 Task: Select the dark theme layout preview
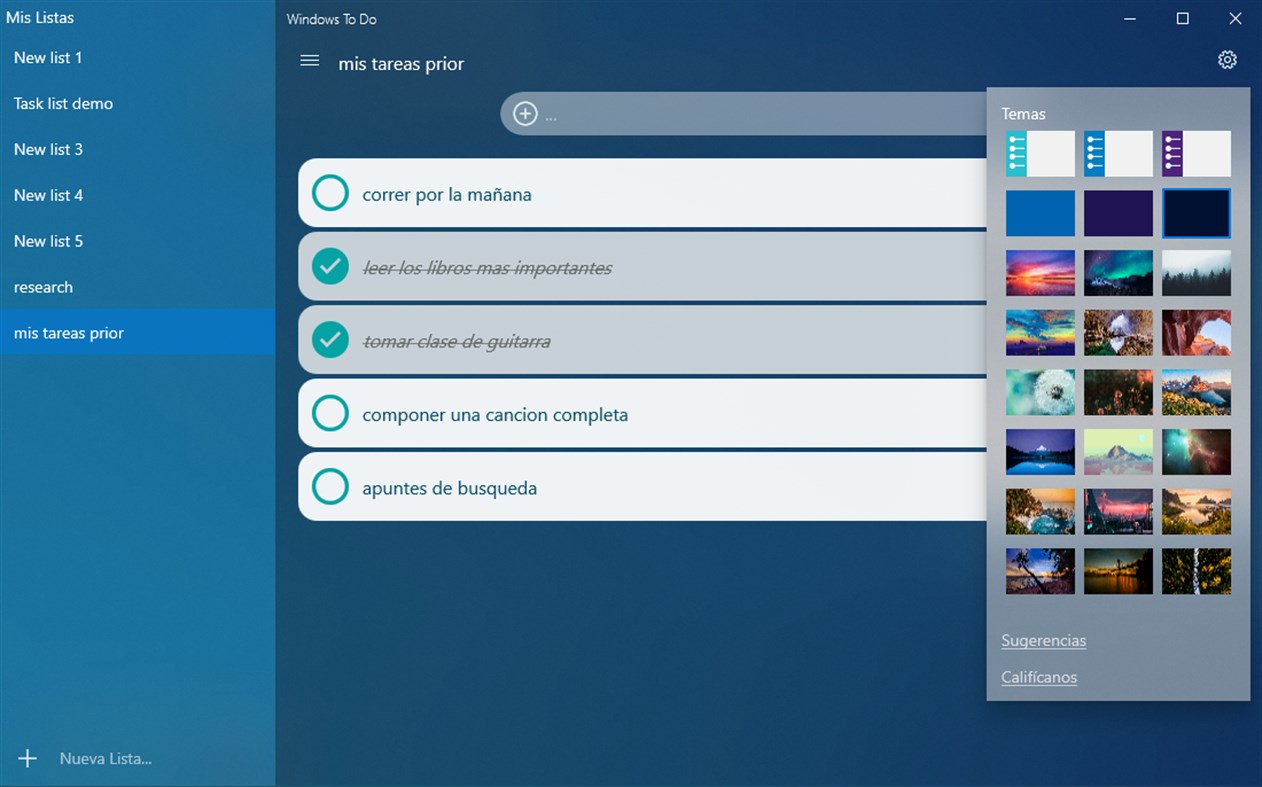pyautogui.click(x=1196, y=153)
